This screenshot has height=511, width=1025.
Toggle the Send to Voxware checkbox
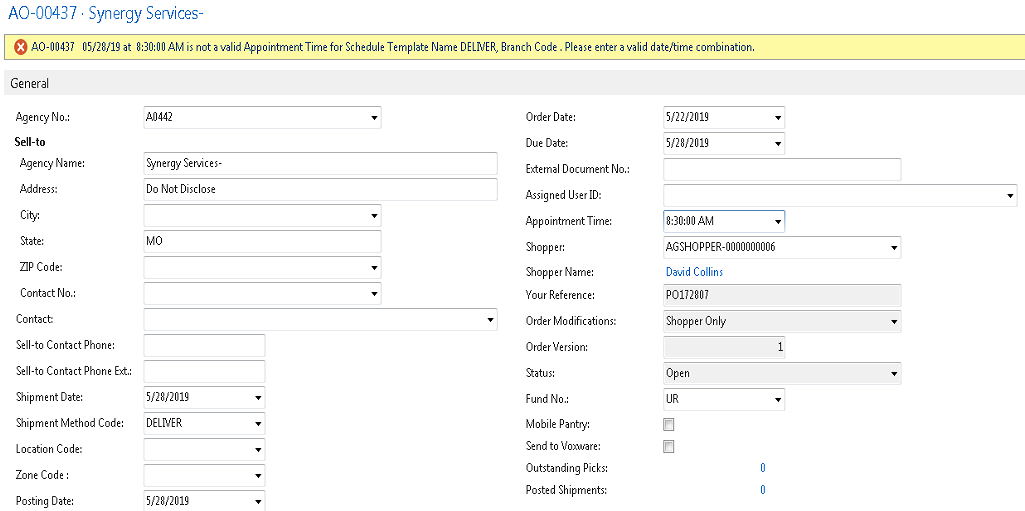669,447
